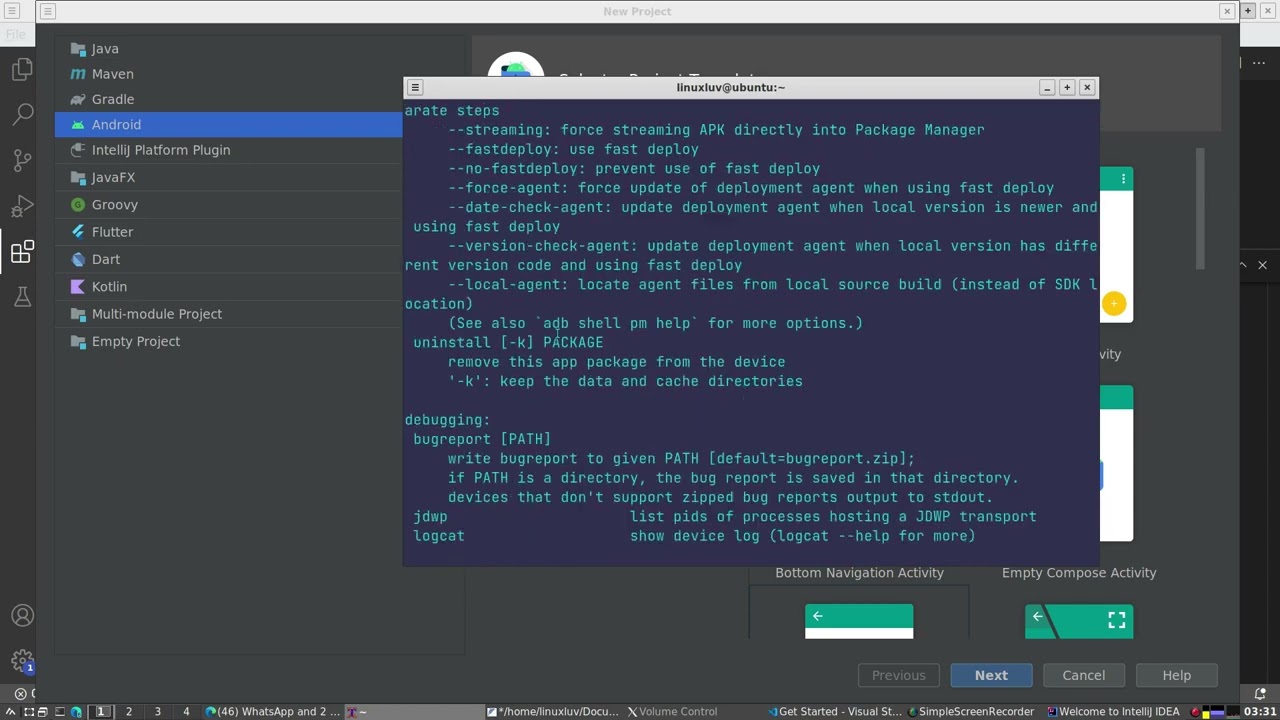This screenshot has height=720, width=1280.
Task: Open WhatsApp browser window from taskbar
Action: (272, 711)
